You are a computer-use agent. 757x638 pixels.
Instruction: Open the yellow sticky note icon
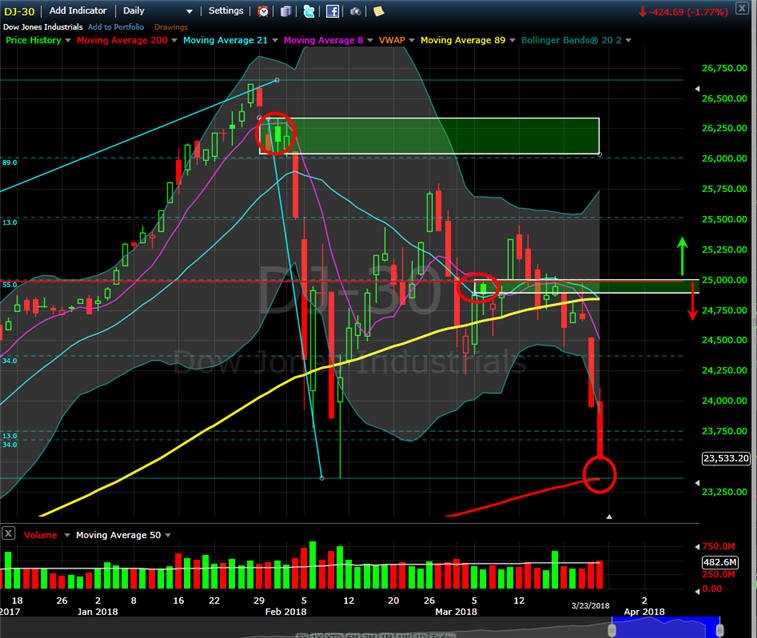coord(378,11)
